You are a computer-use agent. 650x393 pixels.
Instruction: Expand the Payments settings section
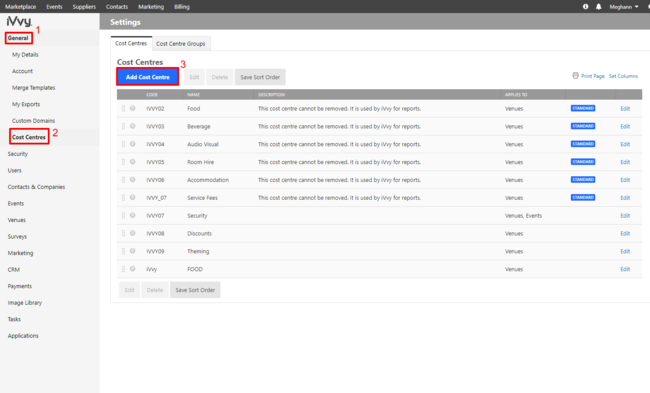(19, 286)
